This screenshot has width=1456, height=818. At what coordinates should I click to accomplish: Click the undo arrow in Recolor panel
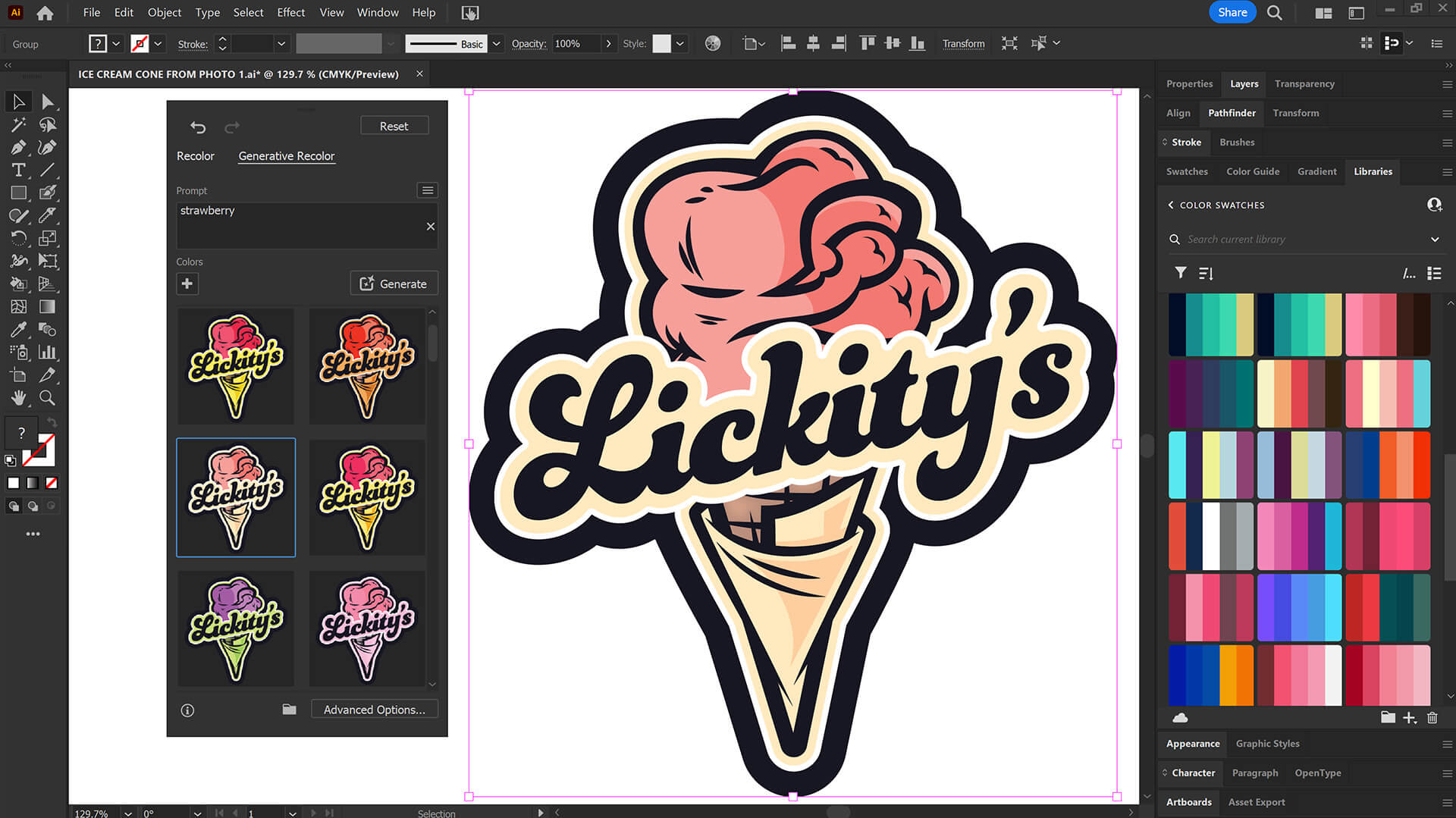pos(198,127)
